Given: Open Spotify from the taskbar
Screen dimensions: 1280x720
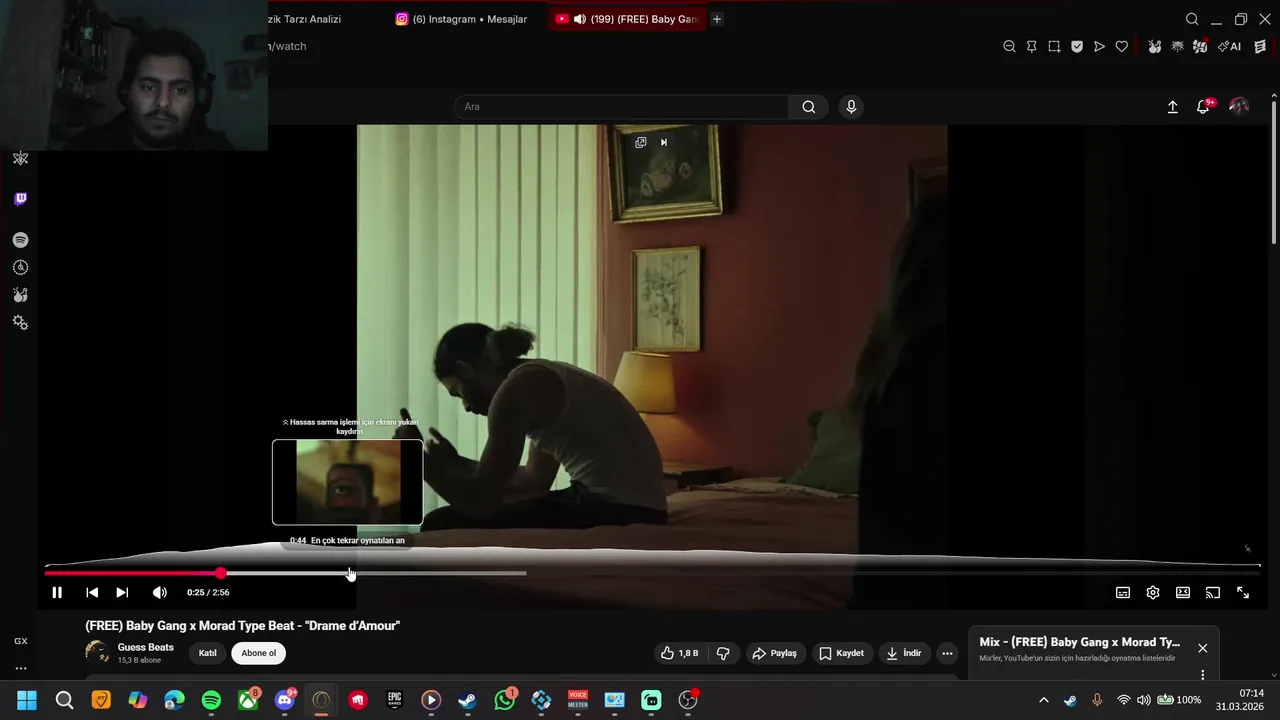Looking at the screenshot, I should tap(211, 700).
